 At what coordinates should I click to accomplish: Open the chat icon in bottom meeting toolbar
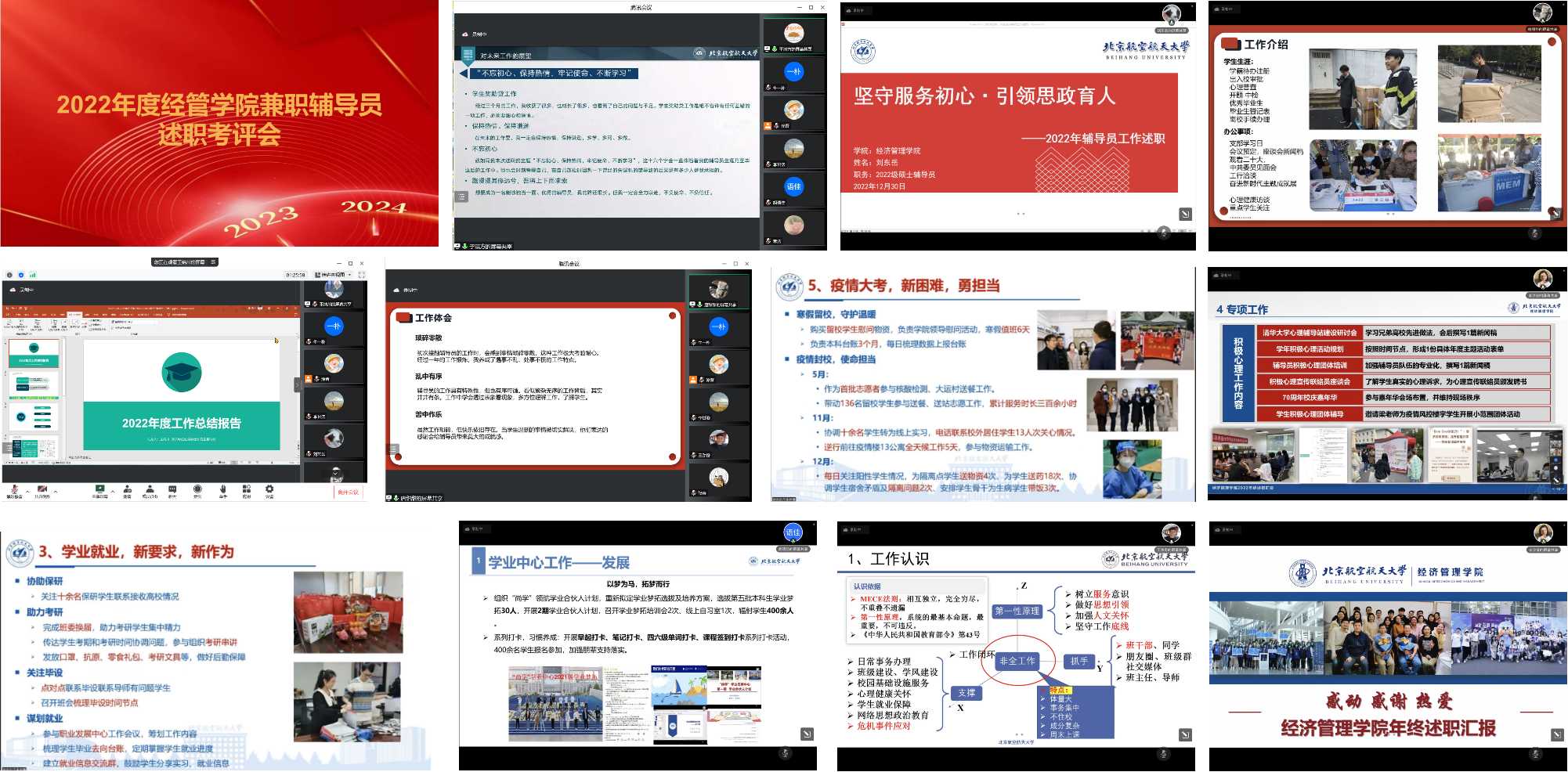tap(172, 490)
